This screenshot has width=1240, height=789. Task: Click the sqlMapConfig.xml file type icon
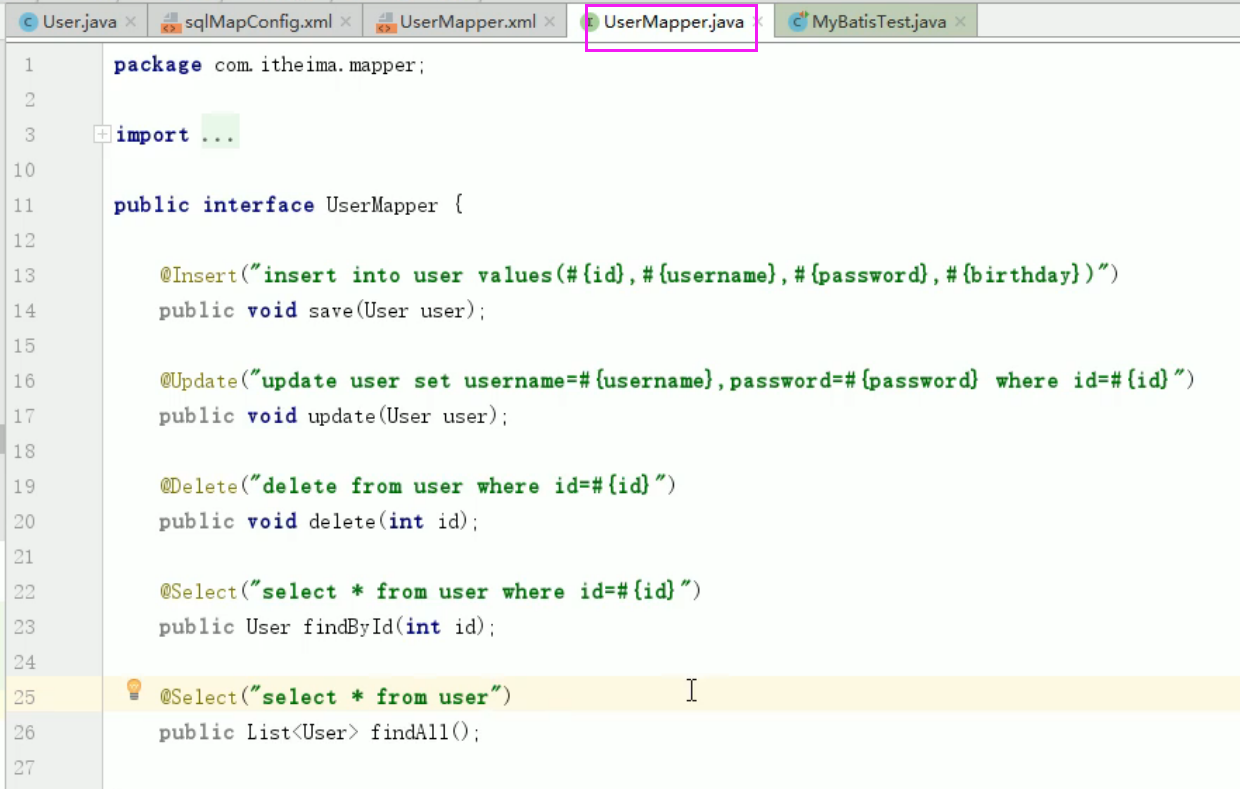(170, 22)
